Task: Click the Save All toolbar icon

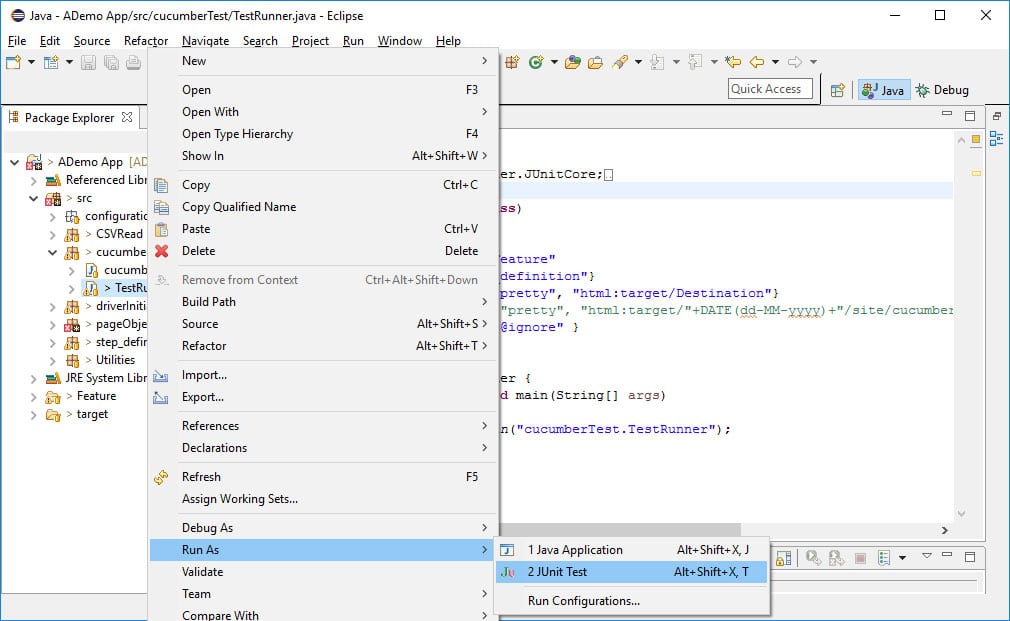Action: (x=111, y=62)
